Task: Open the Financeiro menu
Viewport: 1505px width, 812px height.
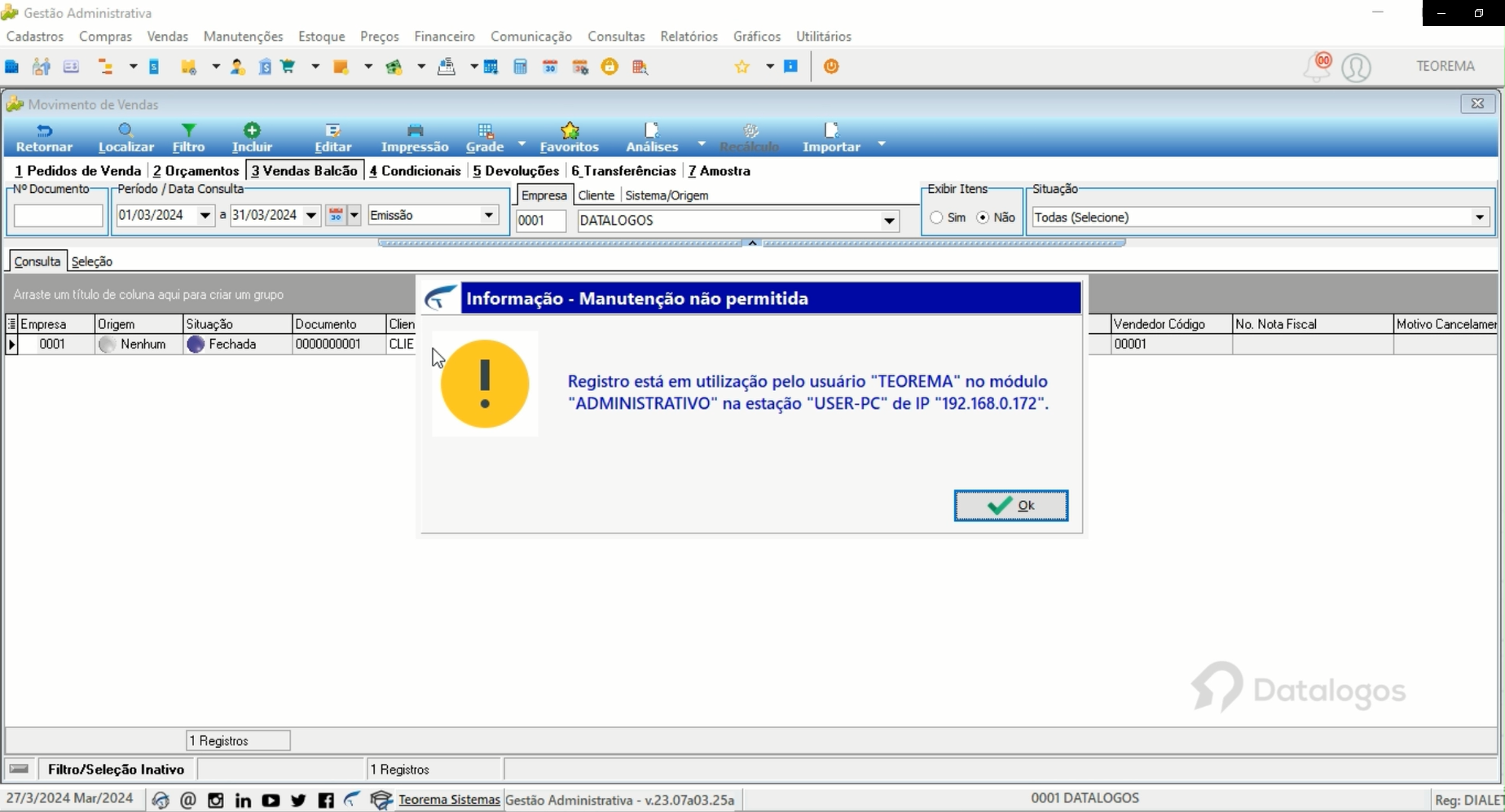Action: (x=444, y=37)
